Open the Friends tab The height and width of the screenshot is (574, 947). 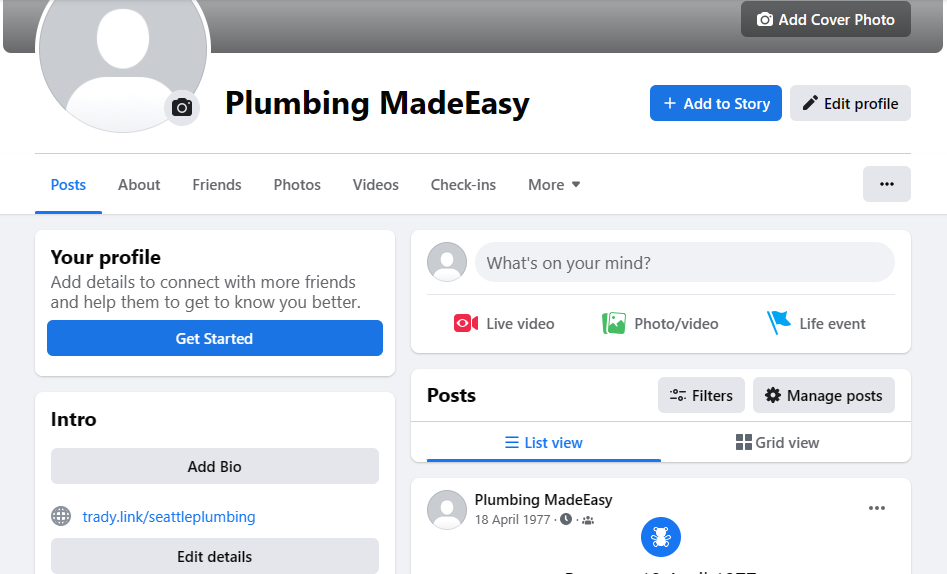tap(217, 185)
